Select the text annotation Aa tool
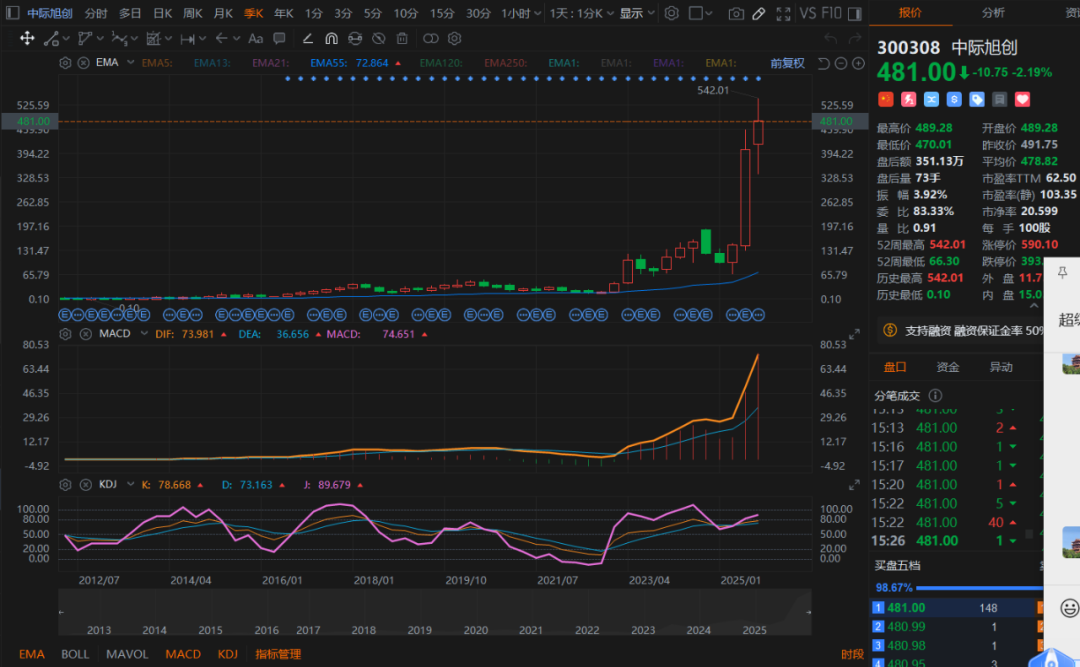The image size is (1080, 667). [255, 39]
